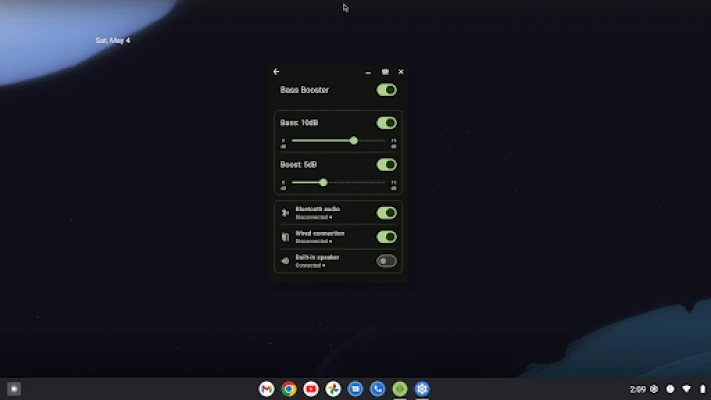Open YouTube from the shelf
Screen dimensions: 711x400
311,389
